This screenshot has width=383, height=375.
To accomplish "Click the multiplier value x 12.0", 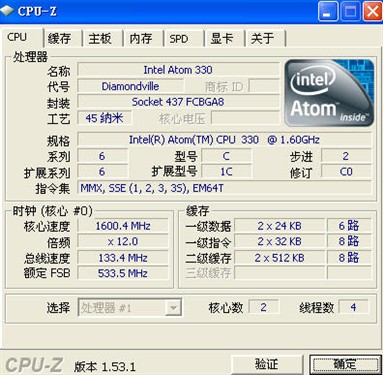I will pyautogui.click(x=123, y=242).
